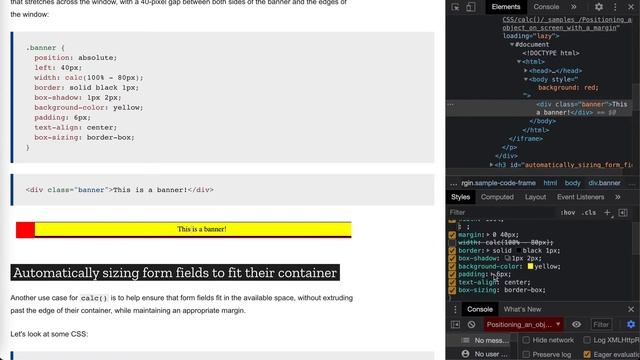Select the drawer Console tab
Screen dimensions: 640x360
[480, 309]
